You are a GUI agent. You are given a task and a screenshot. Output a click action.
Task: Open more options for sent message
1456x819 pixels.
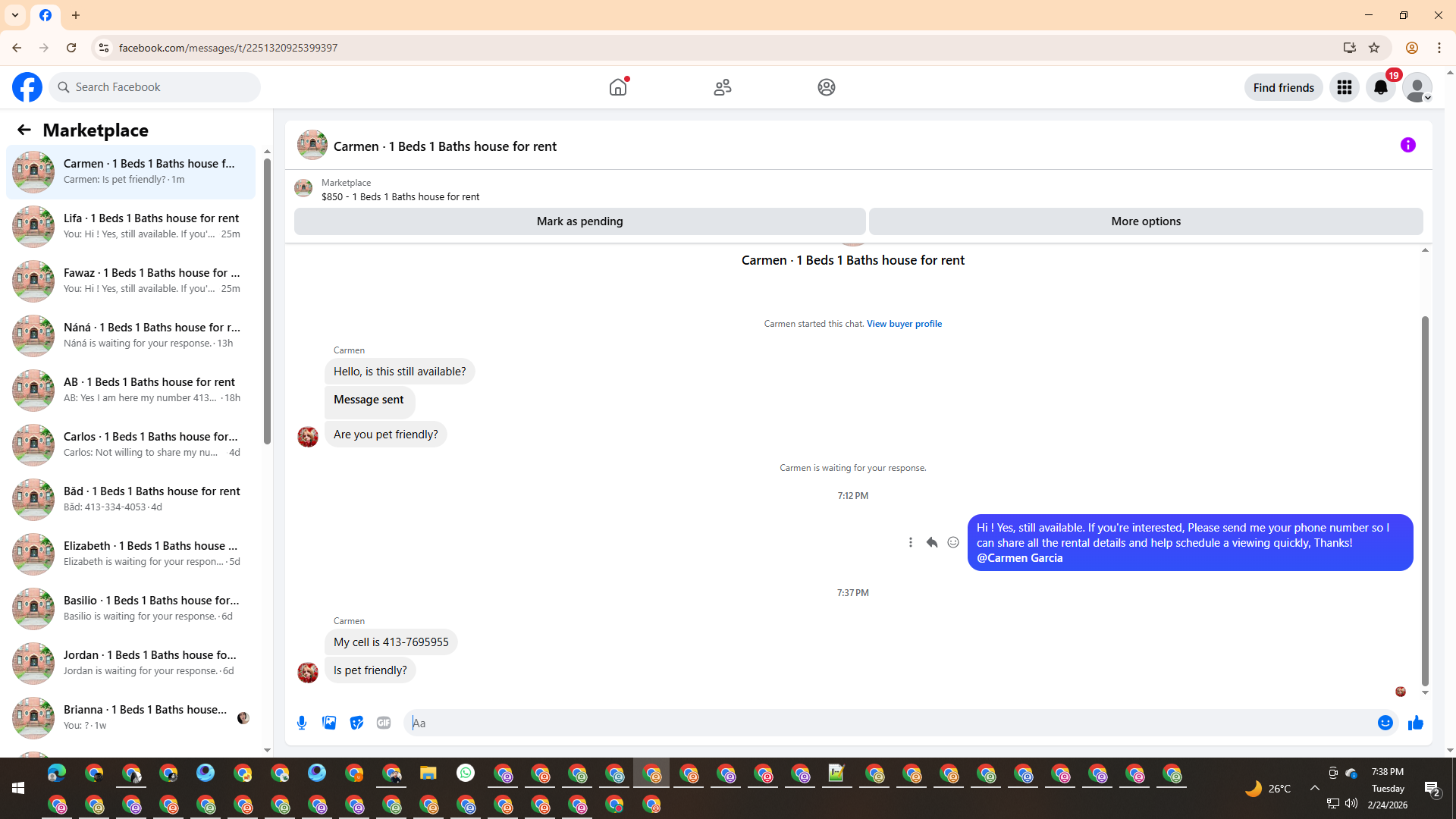tap(910, 542)
